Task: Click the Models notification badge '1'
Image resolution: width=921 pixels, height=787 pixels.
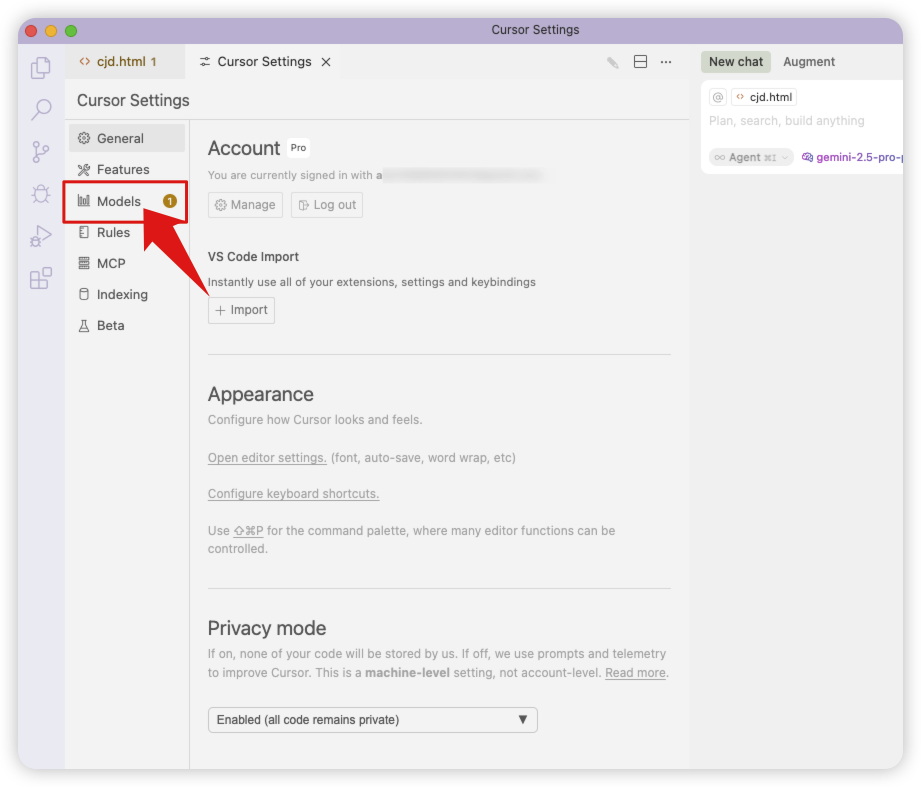Action: pyautogui.click(x=170, y=201)
